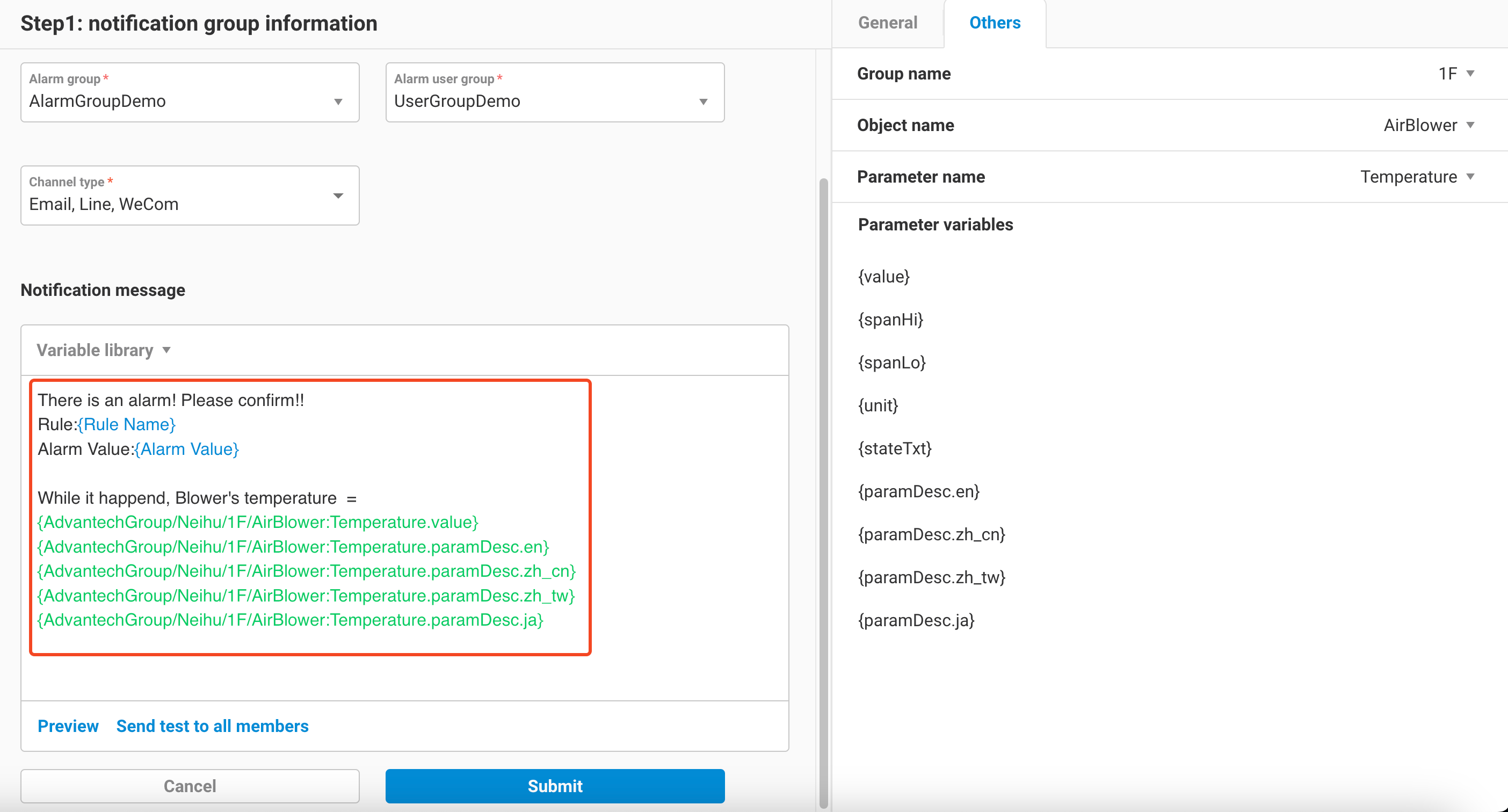The width and height of the screenshot is (1508, 812).
Task: Insert {paramDesc.zh_tw} variable
Action: pos(931,578)
